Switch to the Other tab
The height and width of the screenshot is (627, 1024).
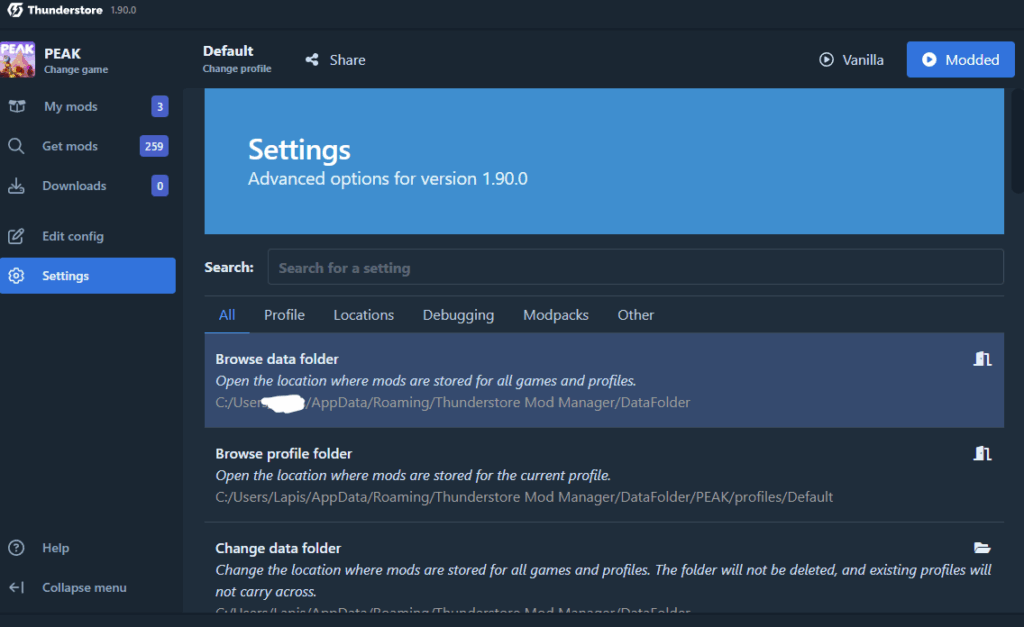click(x=635, y=315)
